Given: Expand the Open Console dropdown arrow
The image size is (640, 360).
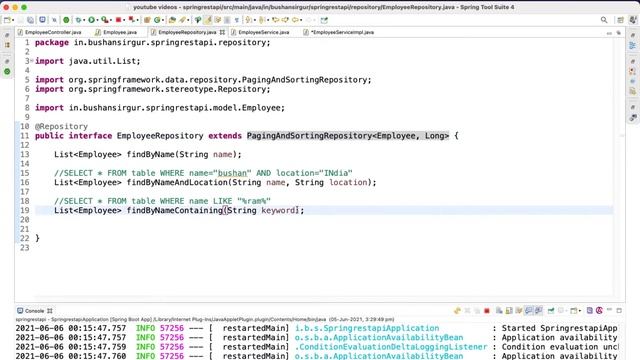Looking at the screenshot, I should (580, 311).
